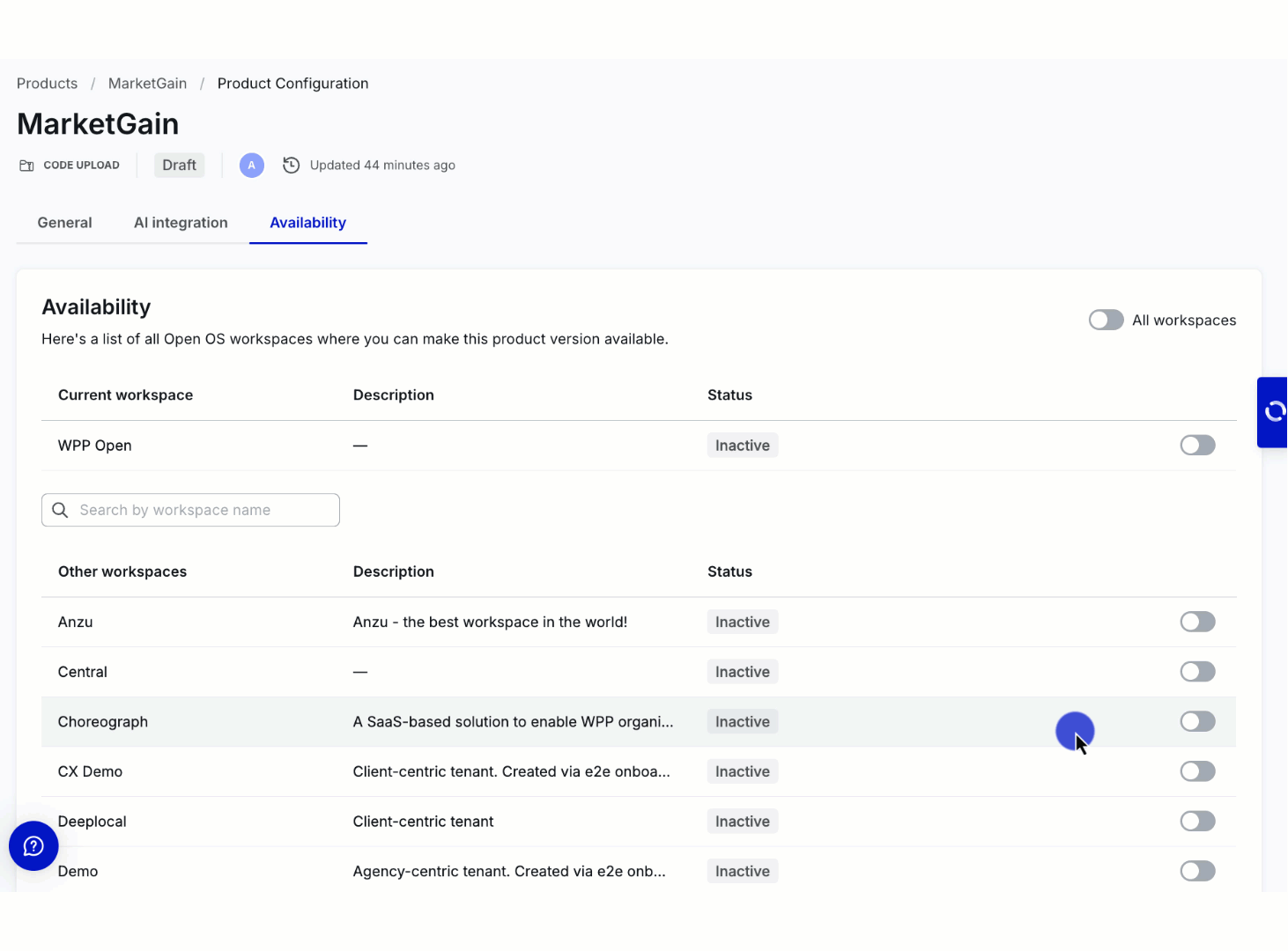Viewport: 1288px width, 951px height.
Task: Turn on the Anzu workspace toggle
Action: click(1197, 623)
